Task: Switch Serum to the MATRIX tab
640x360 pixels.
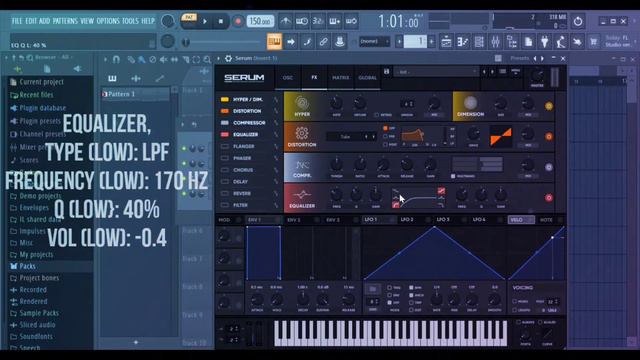Action: pyautogui.click(x=340, y=78)
